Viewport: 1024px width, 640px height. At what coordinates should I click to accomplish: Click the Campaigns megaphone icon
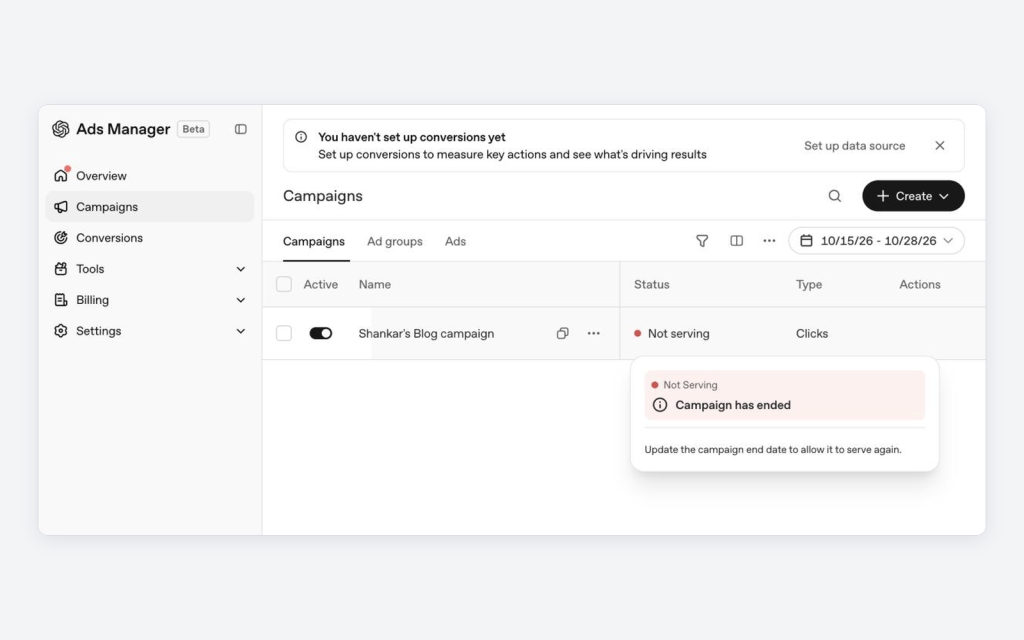click(x=61, y=206)
